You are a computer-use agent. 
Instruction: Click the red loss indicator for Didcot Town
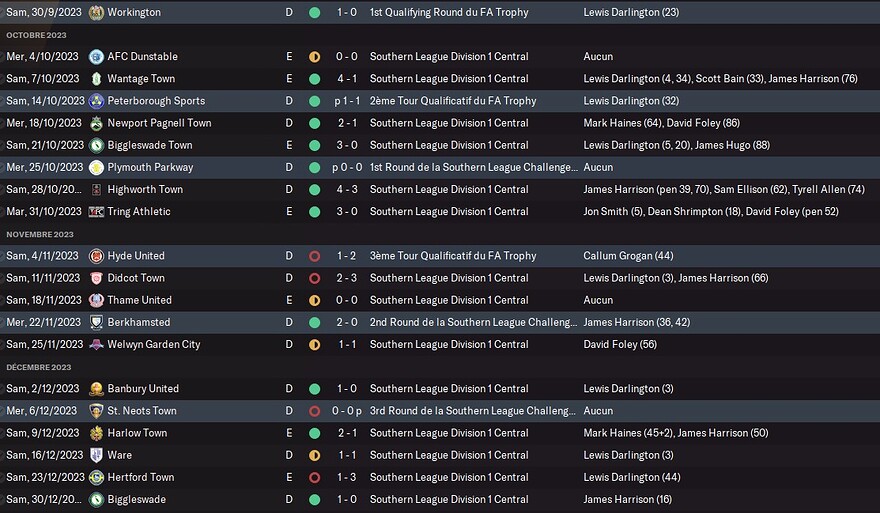(314, 278)
